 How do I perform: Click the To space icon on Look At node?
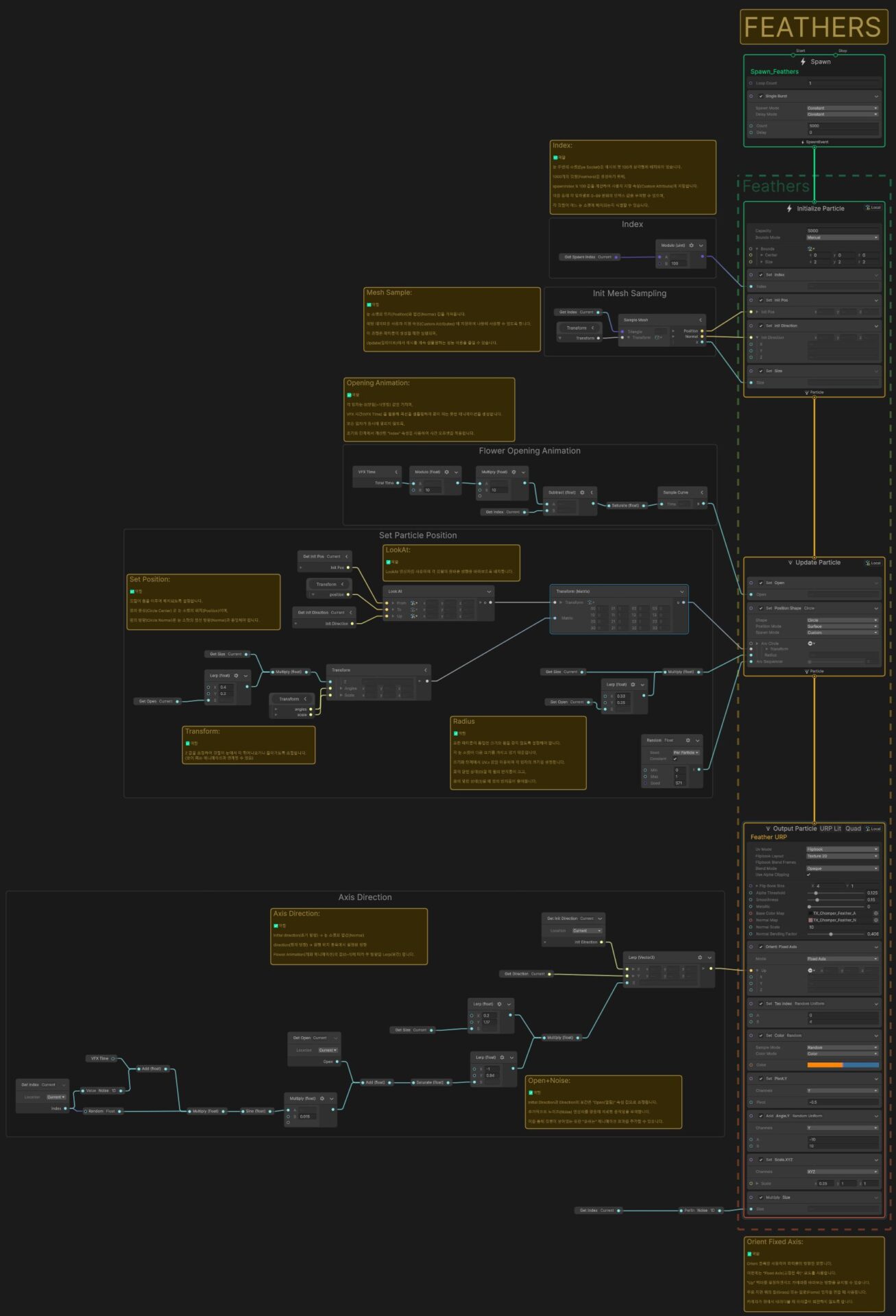point(414,610)
